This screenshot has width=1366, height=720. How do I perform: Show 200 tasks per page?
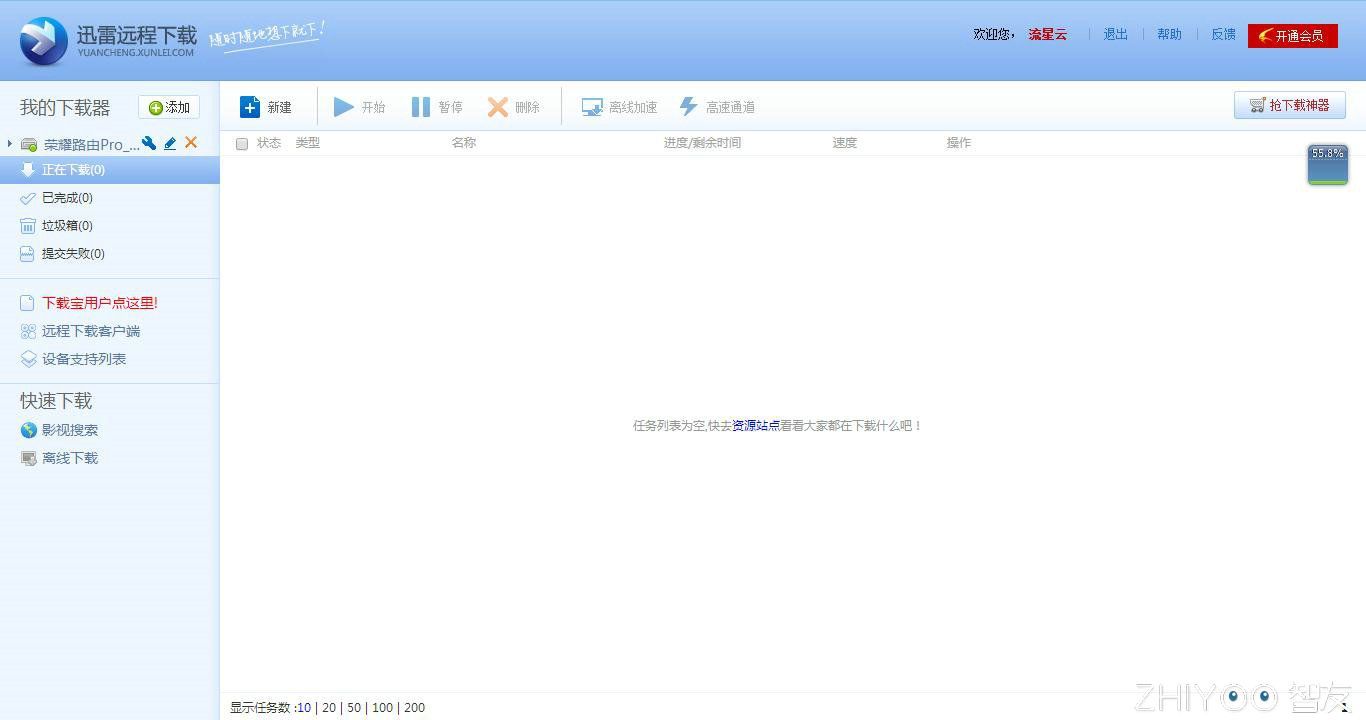415,708
